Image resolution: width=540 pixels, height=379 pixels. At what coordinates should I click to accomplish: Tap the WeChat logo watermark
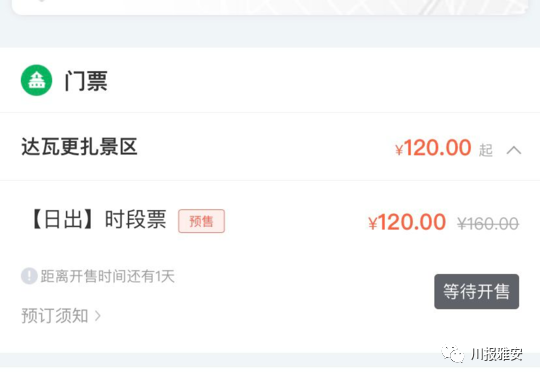click(x=453, y=354)
